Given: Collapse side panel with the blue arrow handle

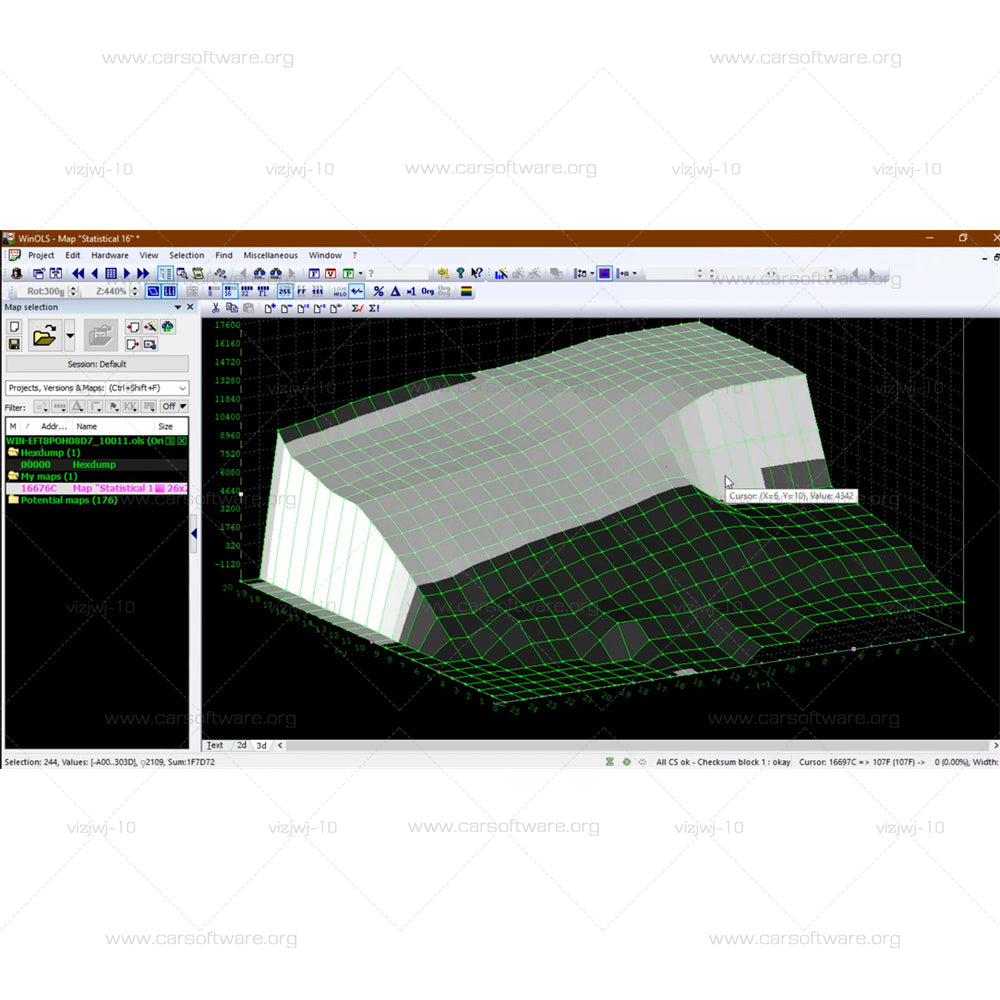Looking at the screenshot, I should [x=194, y=533].
